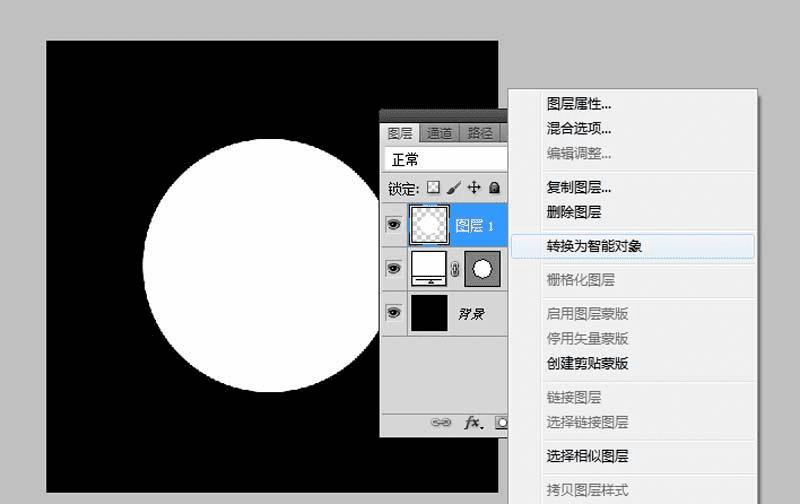Click chain link on shape layer
This screenshot has width=800, height=504.
(455, 269)
